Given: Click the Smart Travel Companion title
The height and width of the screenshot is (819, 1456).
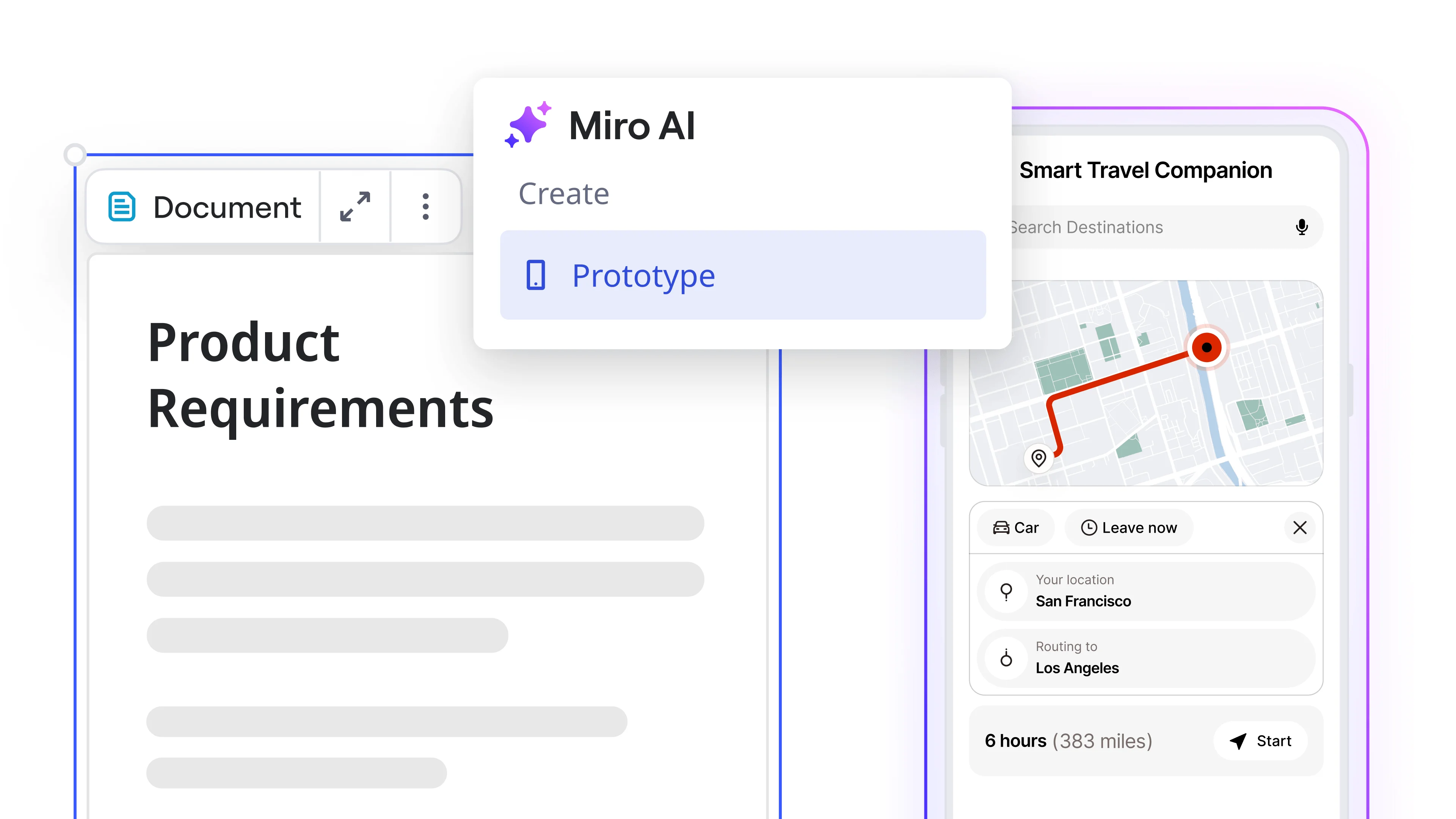Looking at the screenshot, I should [x=1146, y=170].
